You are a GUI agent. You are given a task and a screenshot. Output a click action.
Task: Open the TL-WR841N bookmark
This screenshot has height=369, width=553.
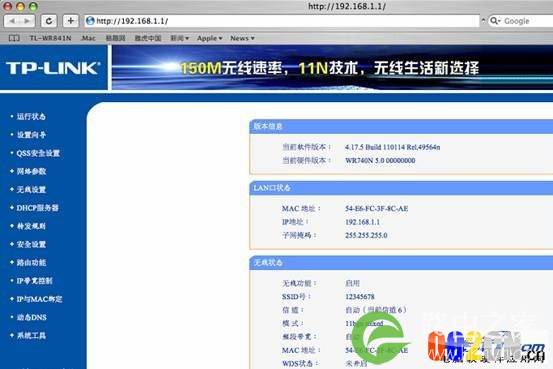[x=50, y=38]
